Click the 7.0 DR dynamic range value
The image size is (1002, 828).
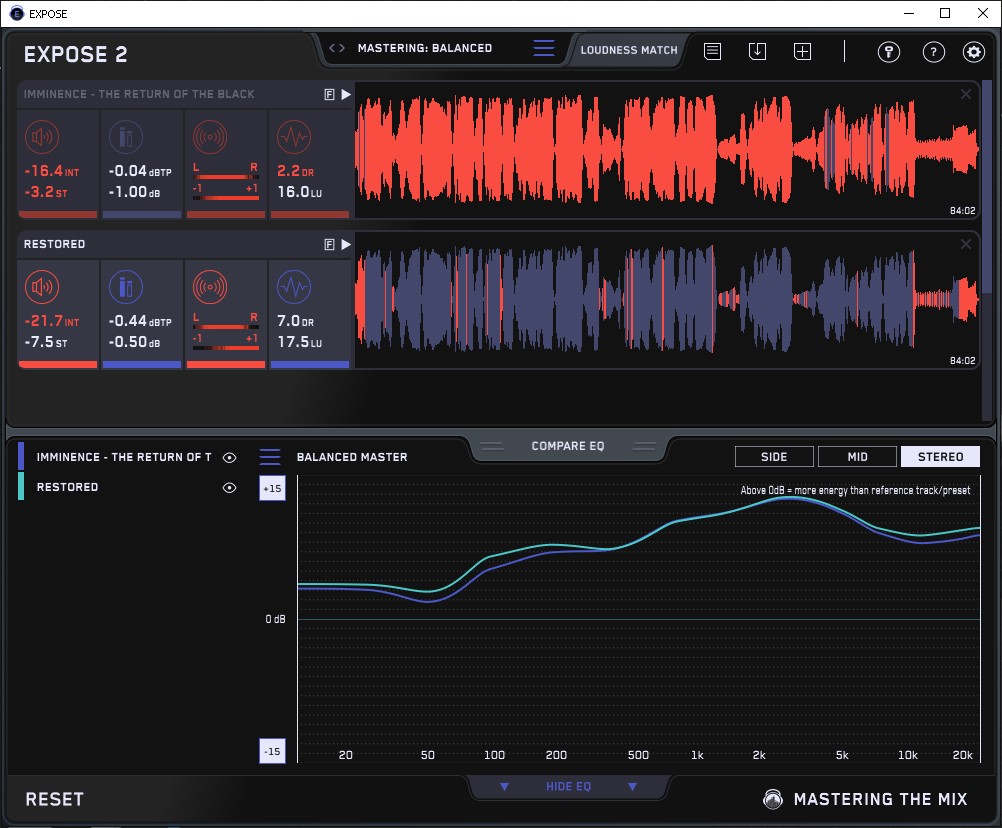click(295, 321)
